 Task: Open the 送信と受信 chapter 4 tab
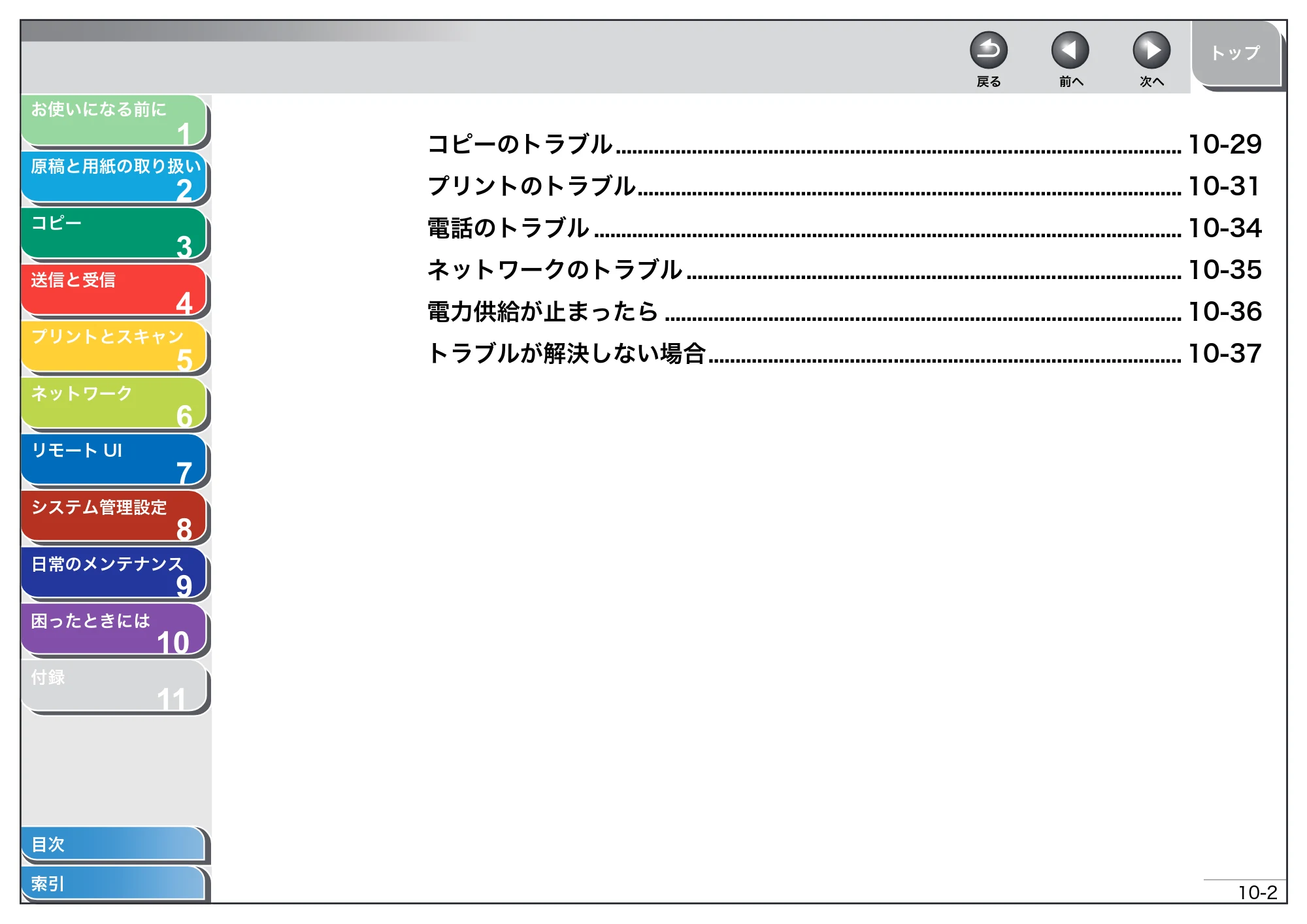[114, 291]
